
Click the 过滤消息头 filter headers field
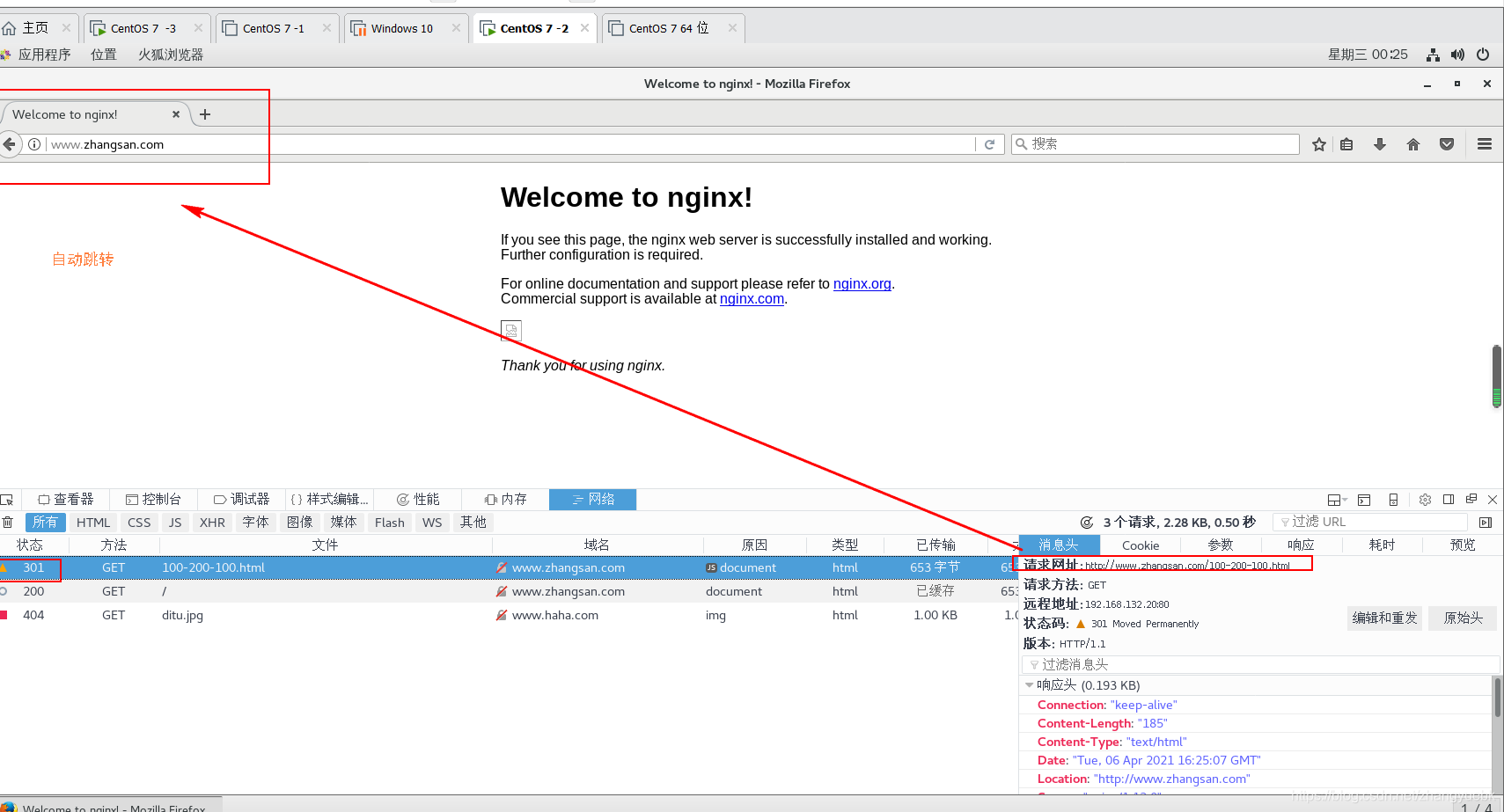(x=1260, y=664)
